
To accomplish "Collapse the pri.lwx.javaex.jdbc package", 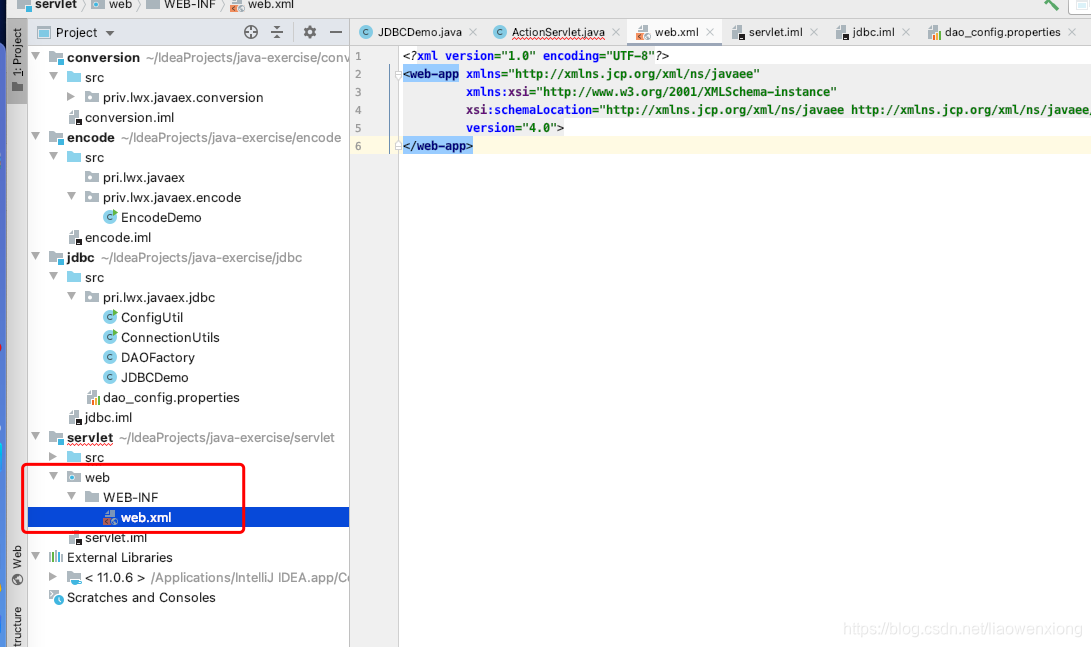I will 71,296.
